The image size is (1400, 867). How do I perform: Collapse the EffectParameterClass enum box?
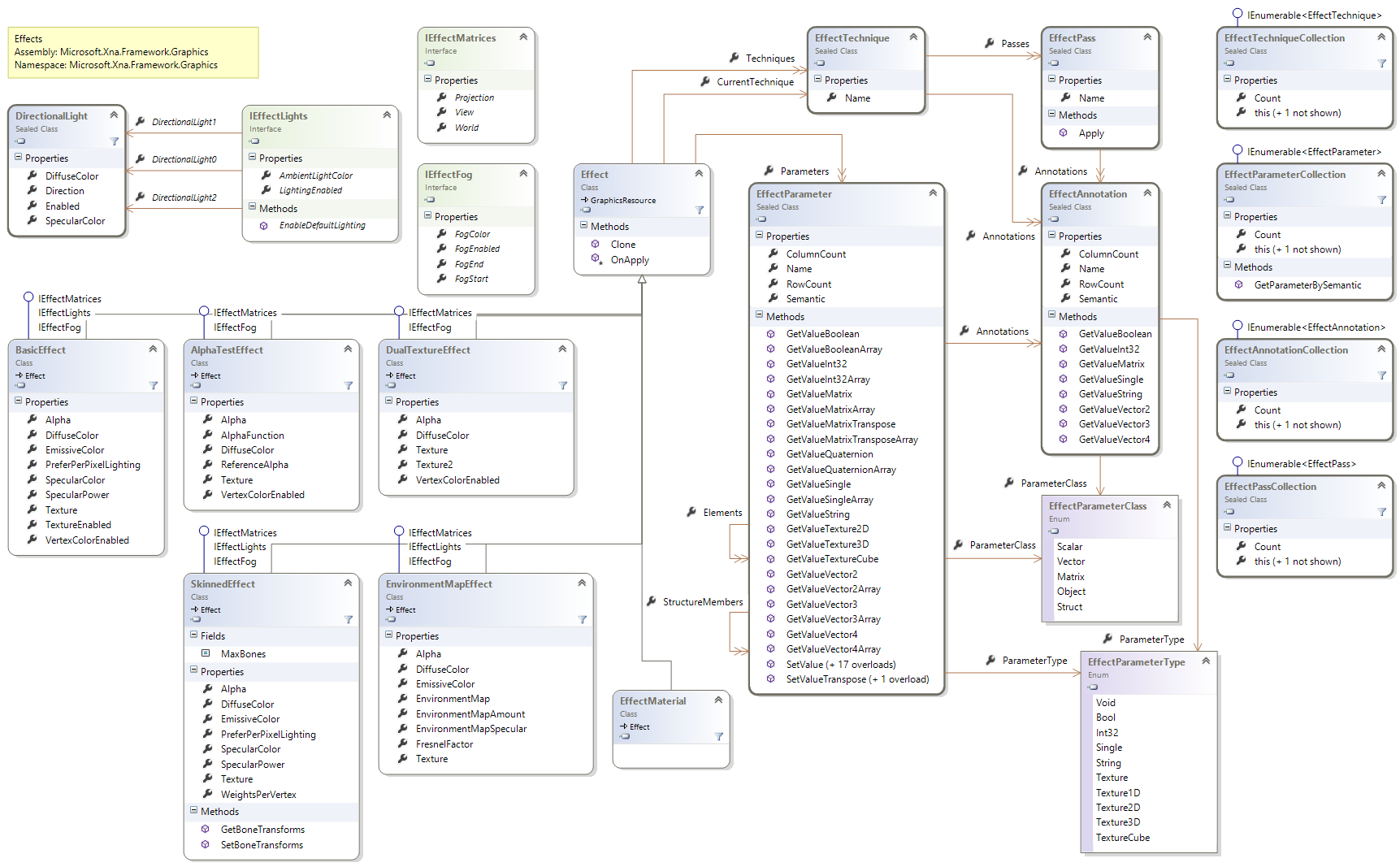1167,505
